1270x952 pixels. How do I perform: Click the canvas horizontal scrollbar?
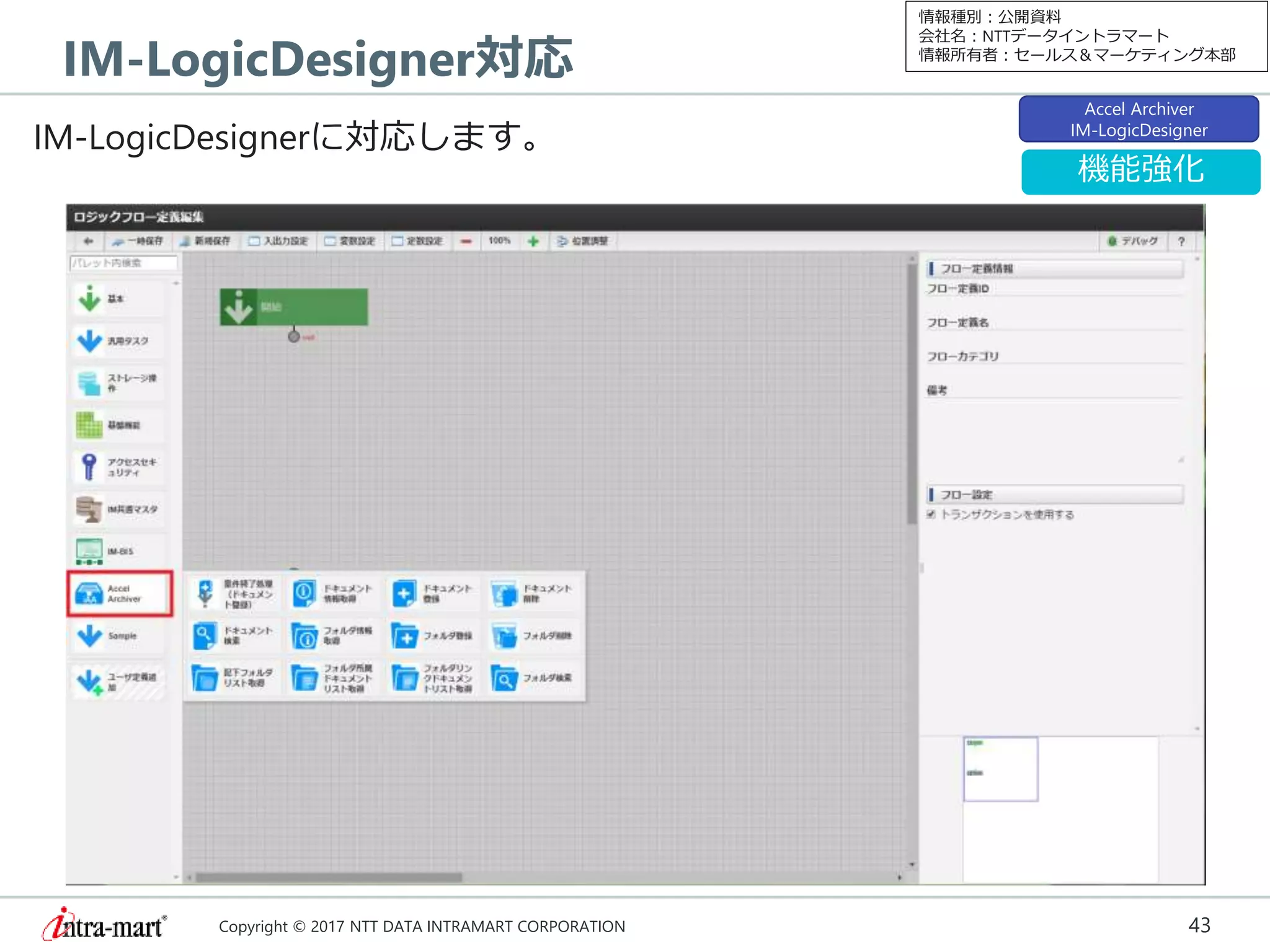tap(329, 877)
